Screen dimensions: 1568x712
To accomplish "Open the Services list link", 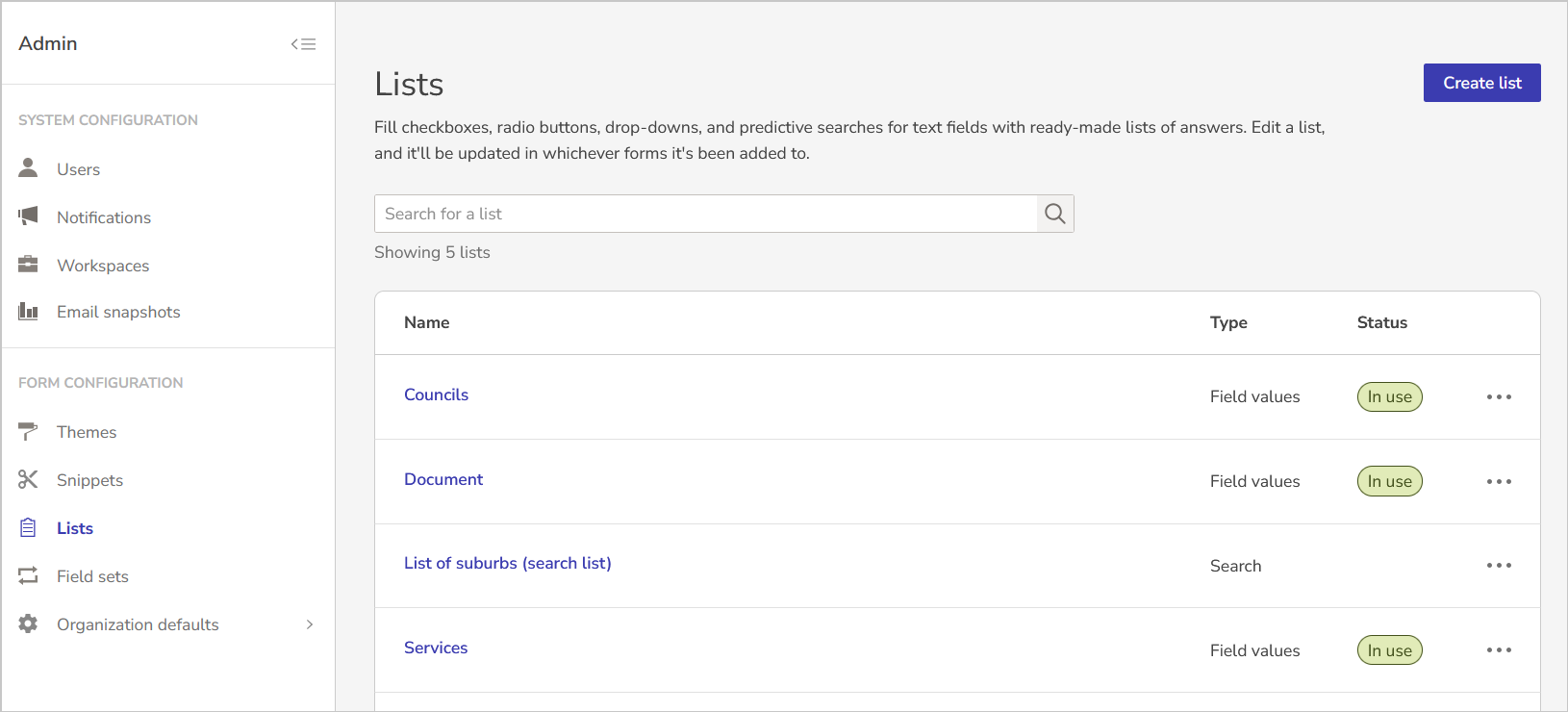I will [x=436, y=648].
